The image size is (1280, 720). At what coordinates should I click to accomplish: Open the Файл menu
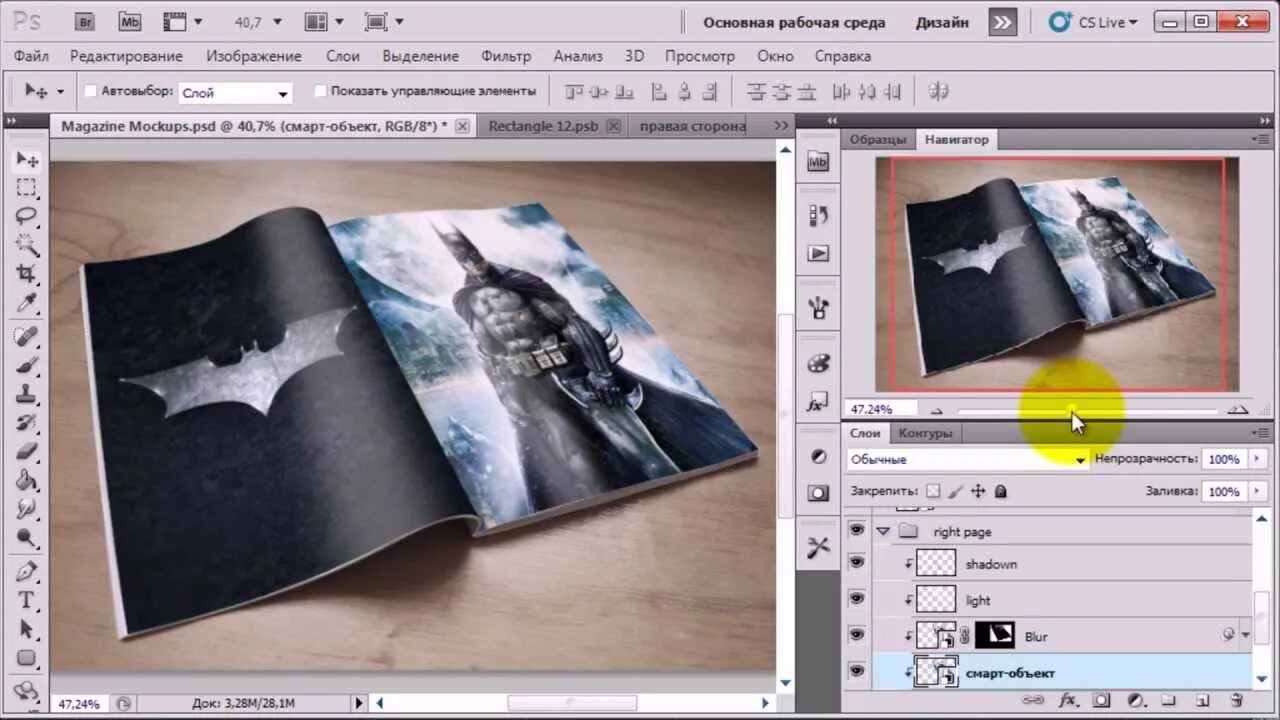point(31,56)
